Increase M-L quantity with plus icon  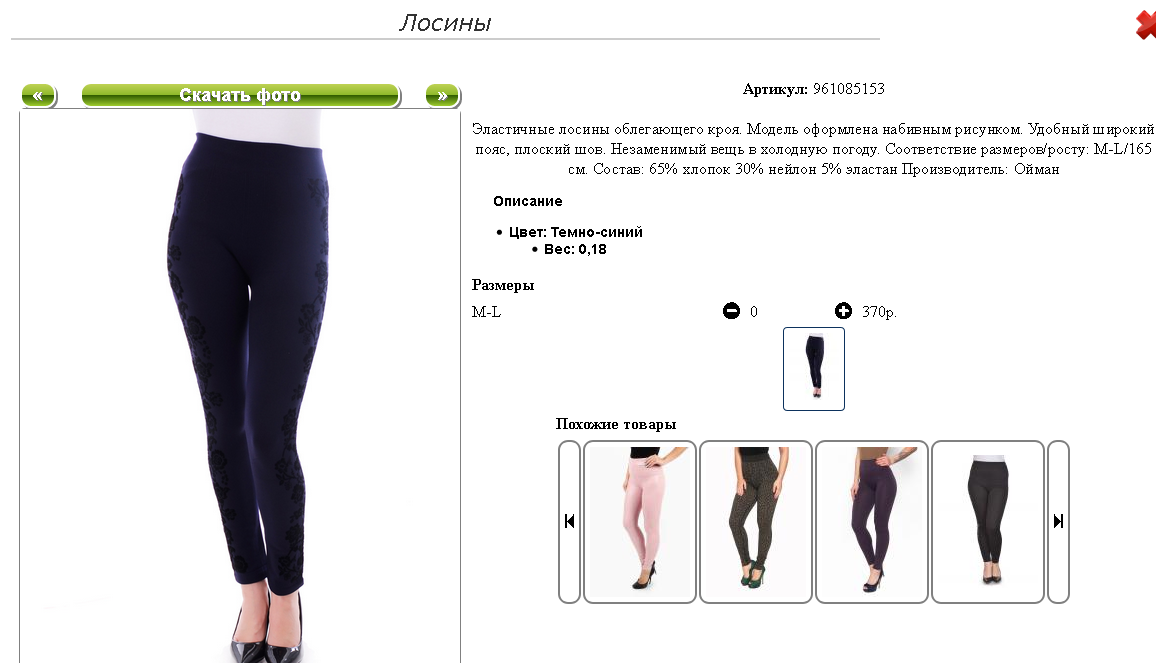[843, 311]
